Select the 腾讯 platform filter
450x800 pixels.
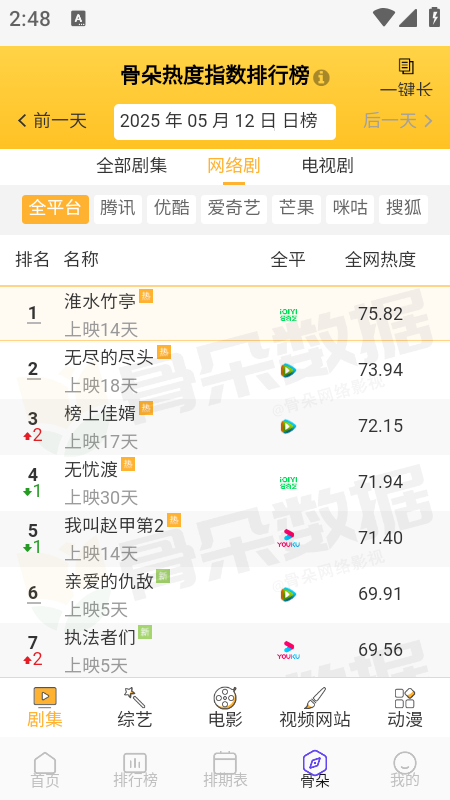click(118, 209)
